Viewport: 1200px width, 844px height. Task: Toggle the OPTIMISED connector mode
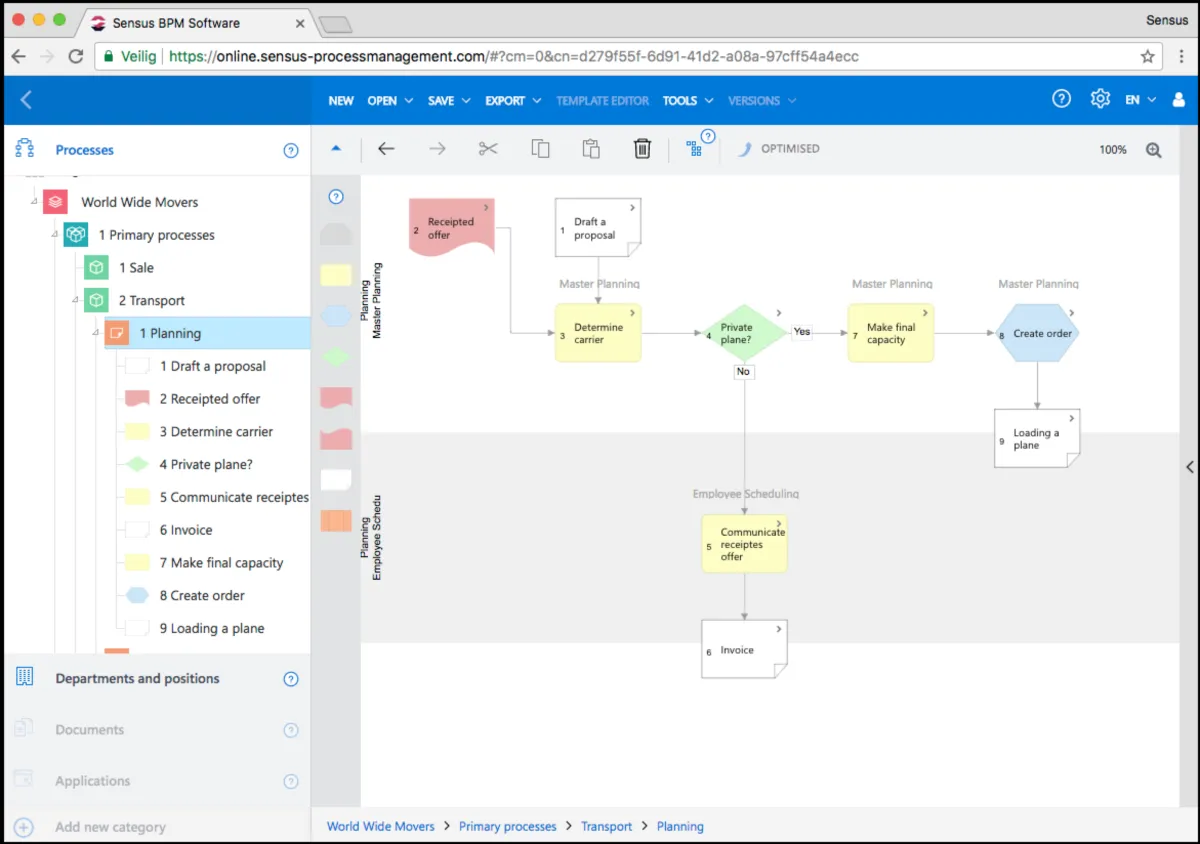(778, 149)
